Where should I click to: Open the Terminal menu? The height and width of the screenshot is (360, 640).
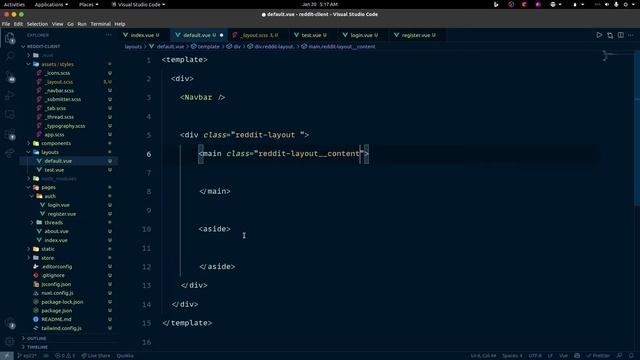point(100,24)
